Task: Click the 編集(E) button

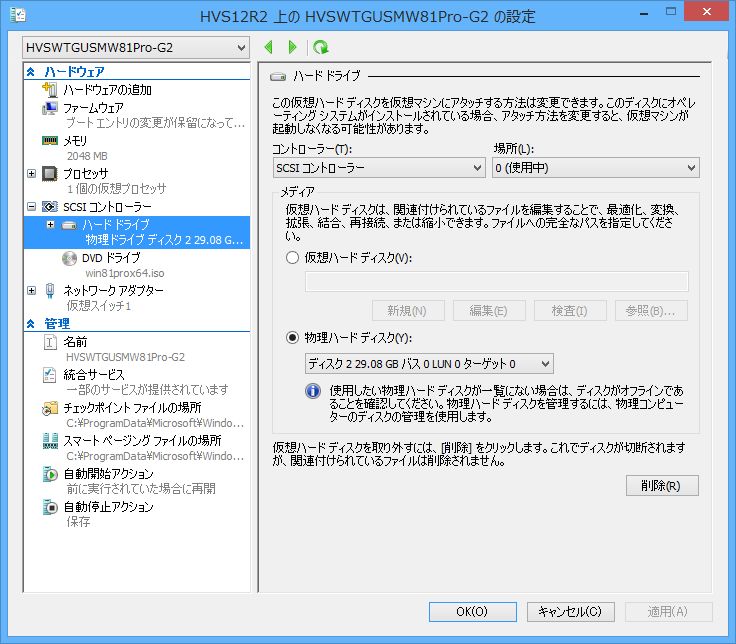Action: click(x=489, y=311)
